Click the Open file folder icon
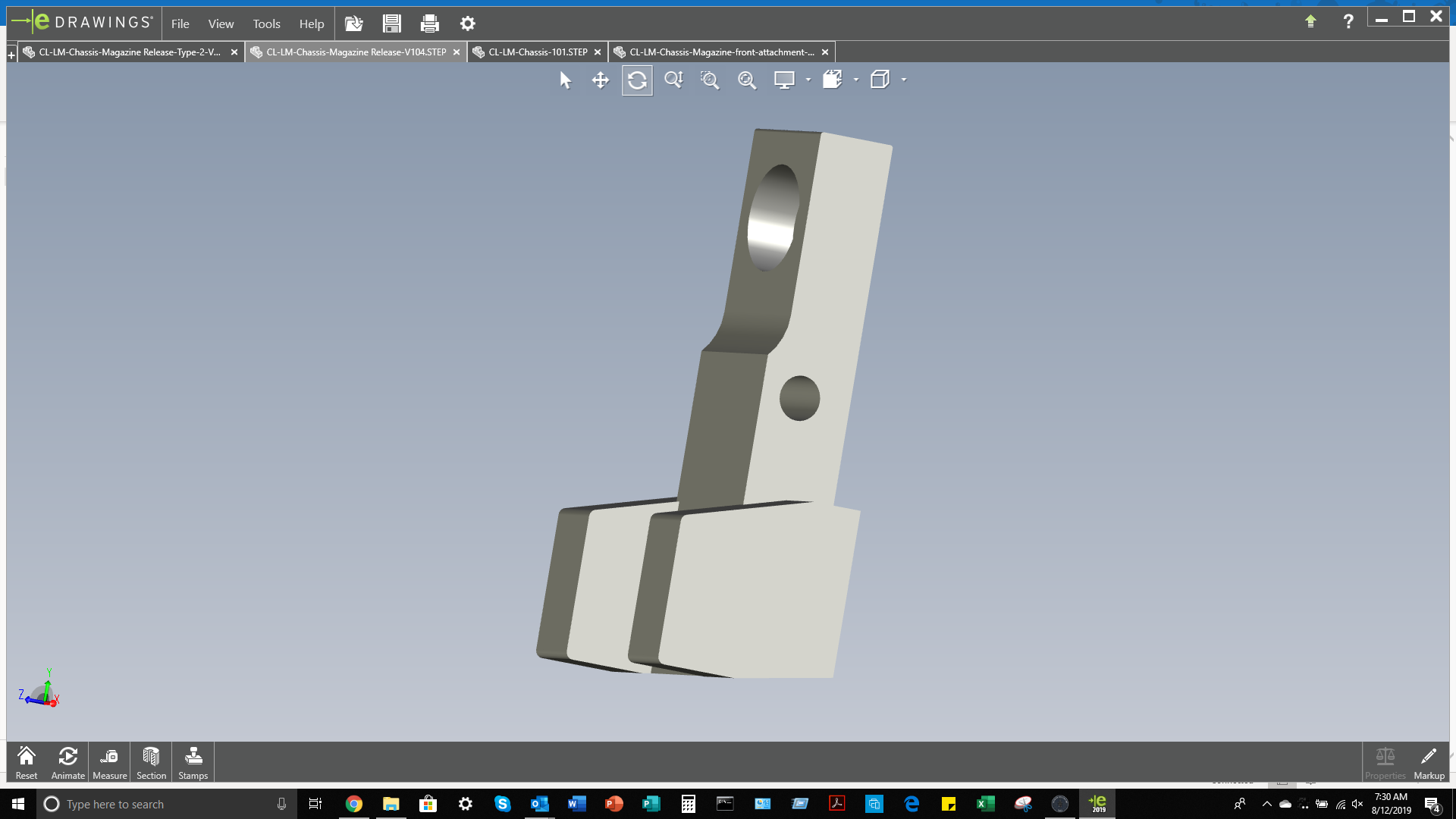The image size is (1456, 819). [354, 24]
